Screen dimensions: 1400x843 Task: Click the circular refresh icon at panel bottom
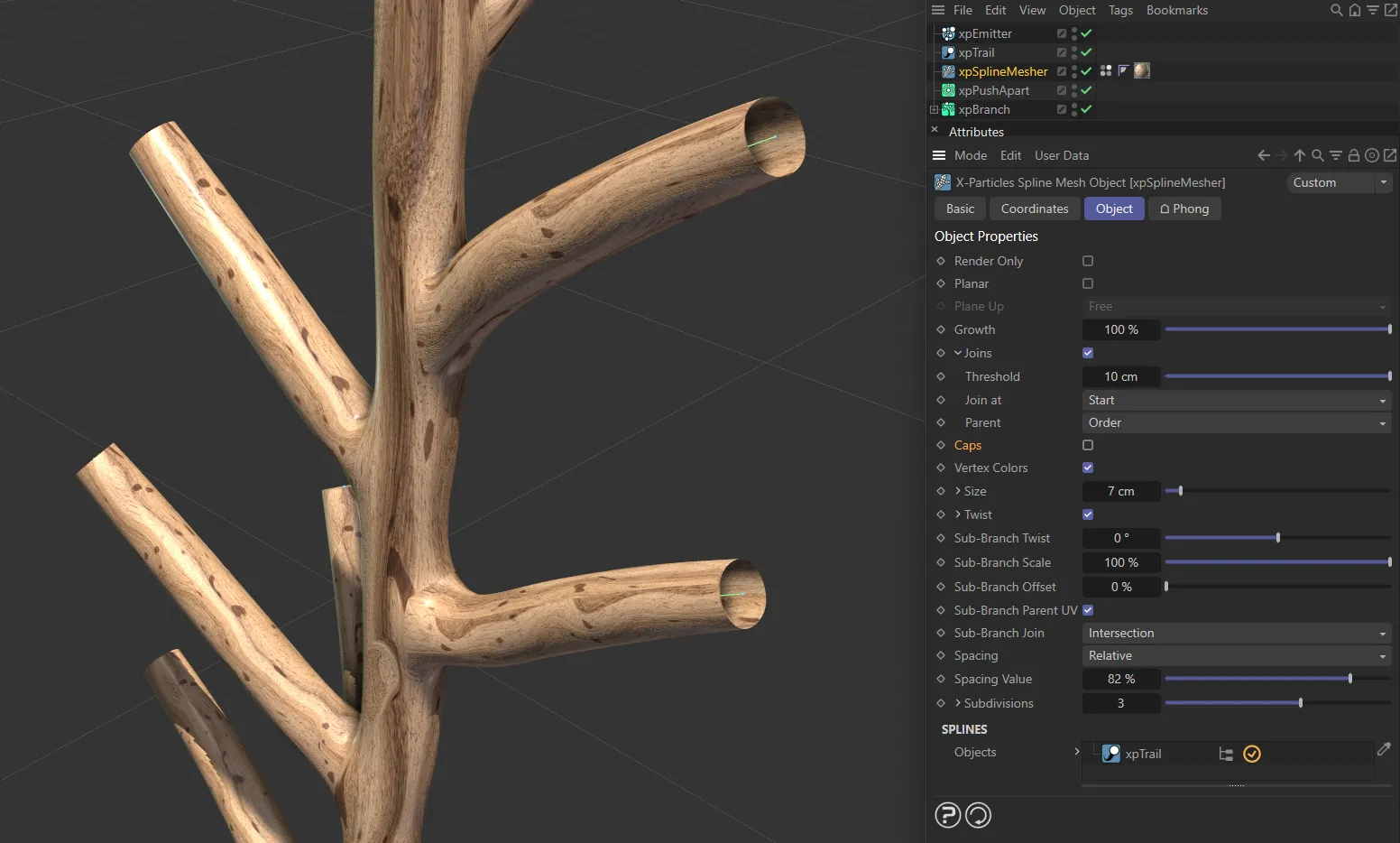[978, 815]
